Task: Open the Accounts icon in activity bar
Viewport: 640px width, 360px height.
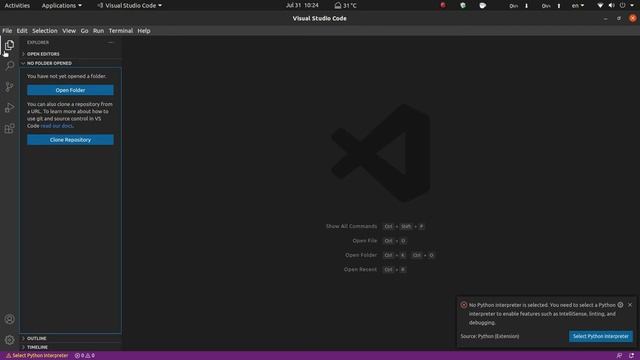Action: [9, 319]
